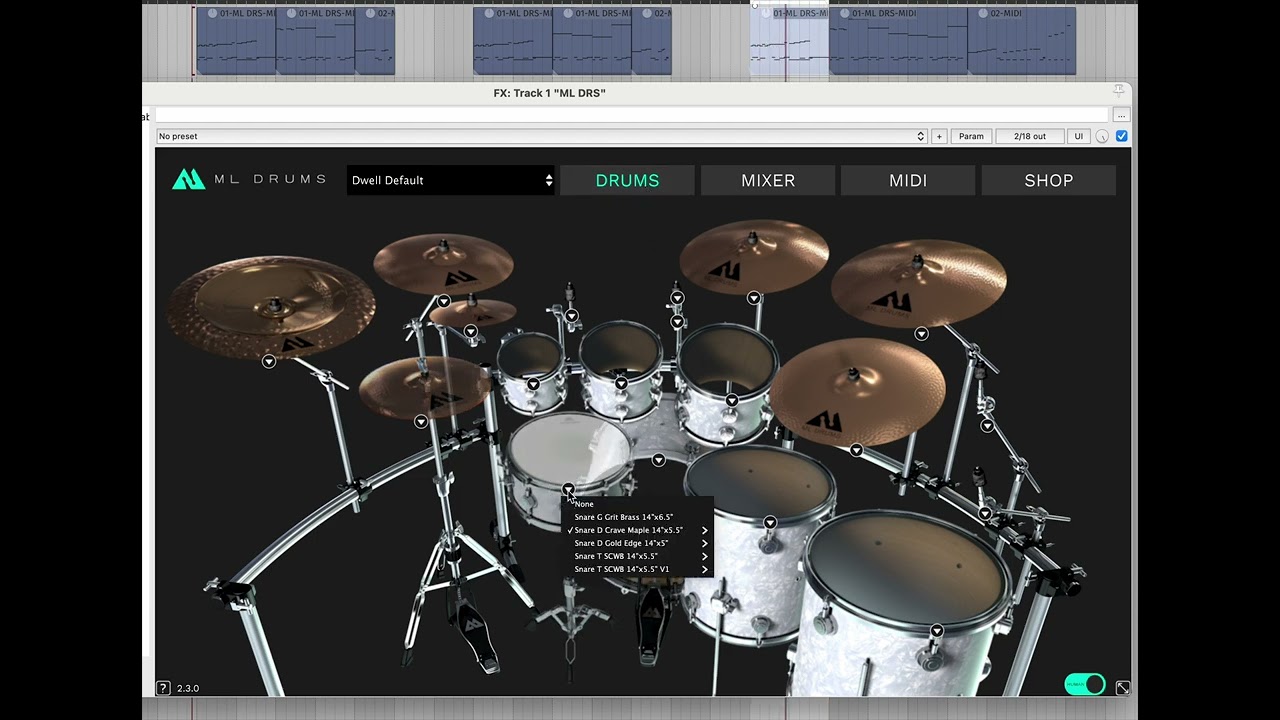Click the ellipsis button in FX window
Viewport: 1280px width, 720px height.
coord(1121,115)
